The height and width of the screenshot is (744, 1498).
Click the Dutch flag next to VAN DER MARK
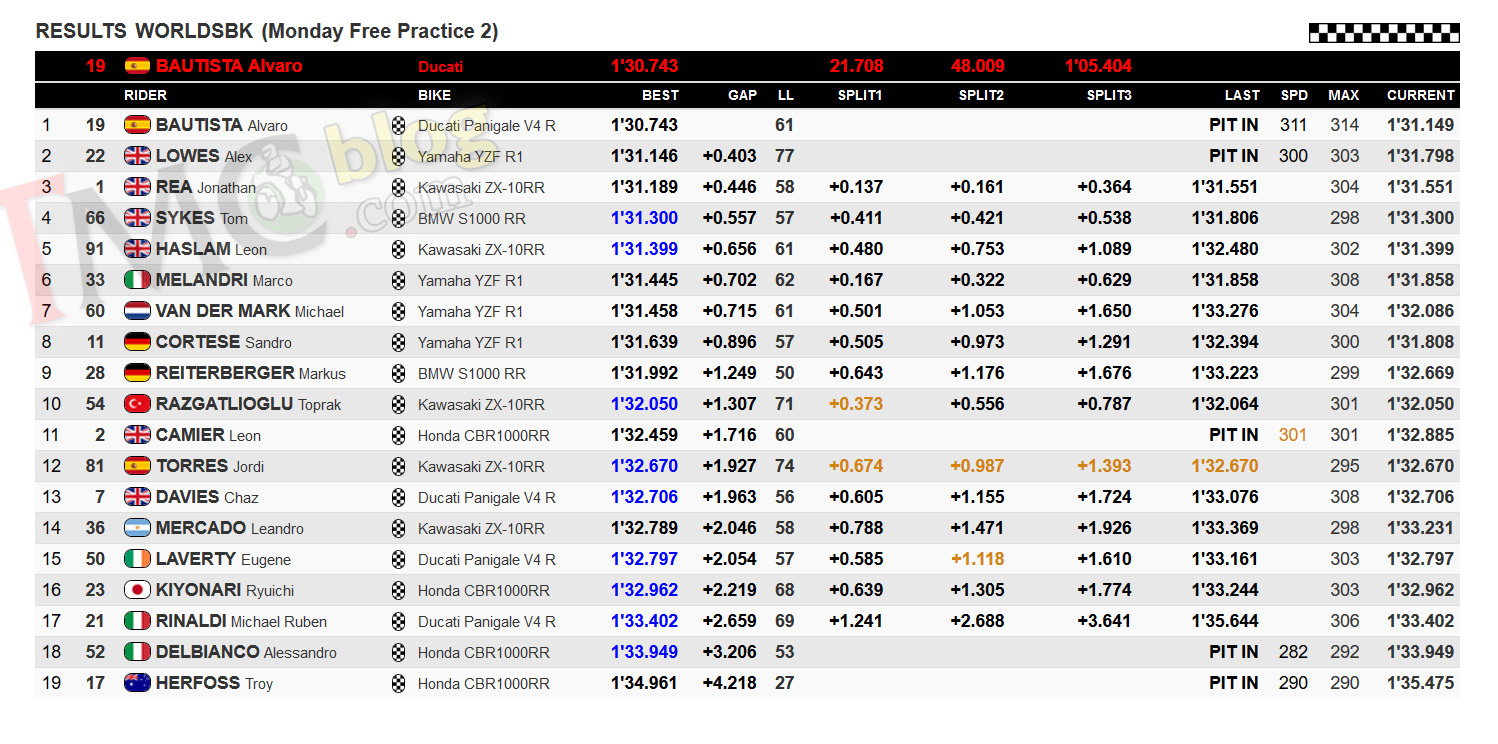[137, 311]
